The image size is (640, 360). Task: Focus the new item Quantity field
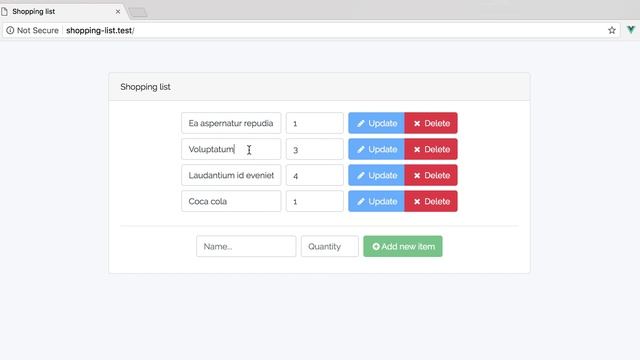point(330,247)
